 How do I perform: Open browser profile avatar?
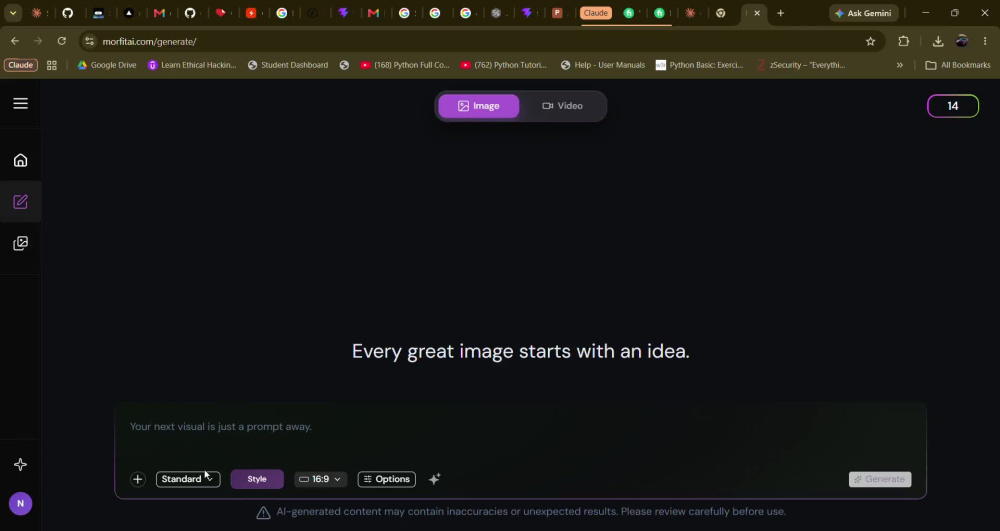tap(962, 41)
